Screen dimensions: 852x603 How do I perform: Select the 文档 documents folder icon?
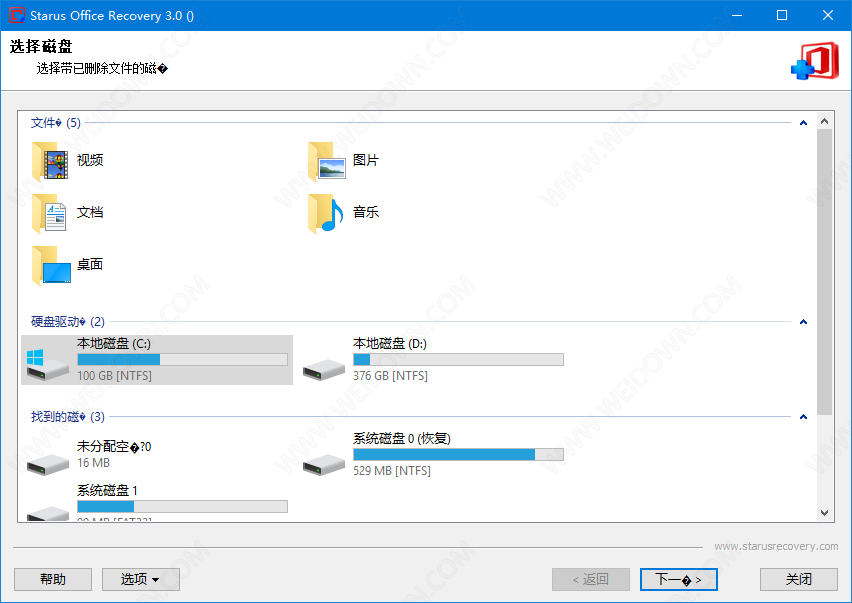click(50, 213)
